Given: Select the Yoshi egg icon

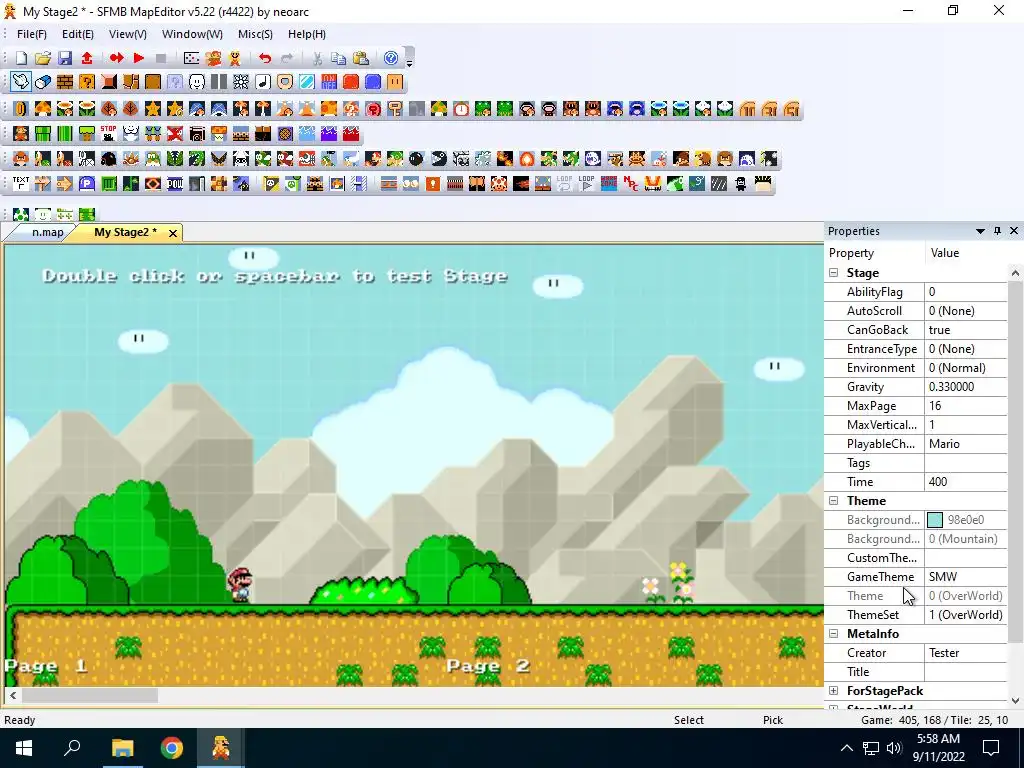Looking at the screenshot, I should pos(21,214).
